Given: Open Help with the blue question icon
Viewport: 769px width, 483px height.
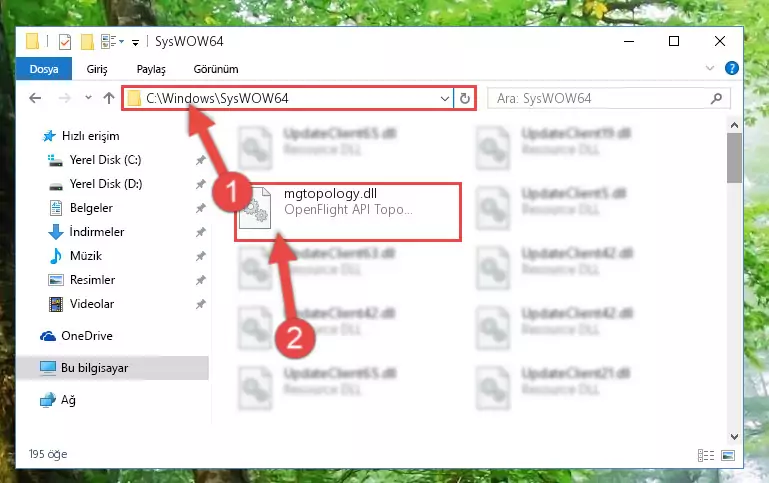Looking at the screenshot, I should (731, 68).
